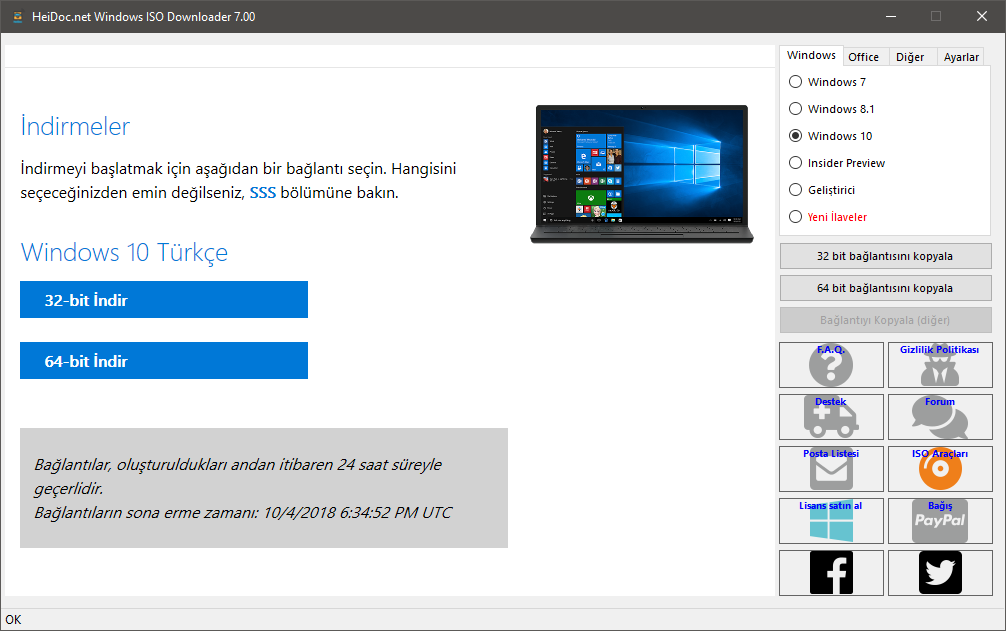
Task: Switch to the Windows tab
Action: [x=811, y=55]
